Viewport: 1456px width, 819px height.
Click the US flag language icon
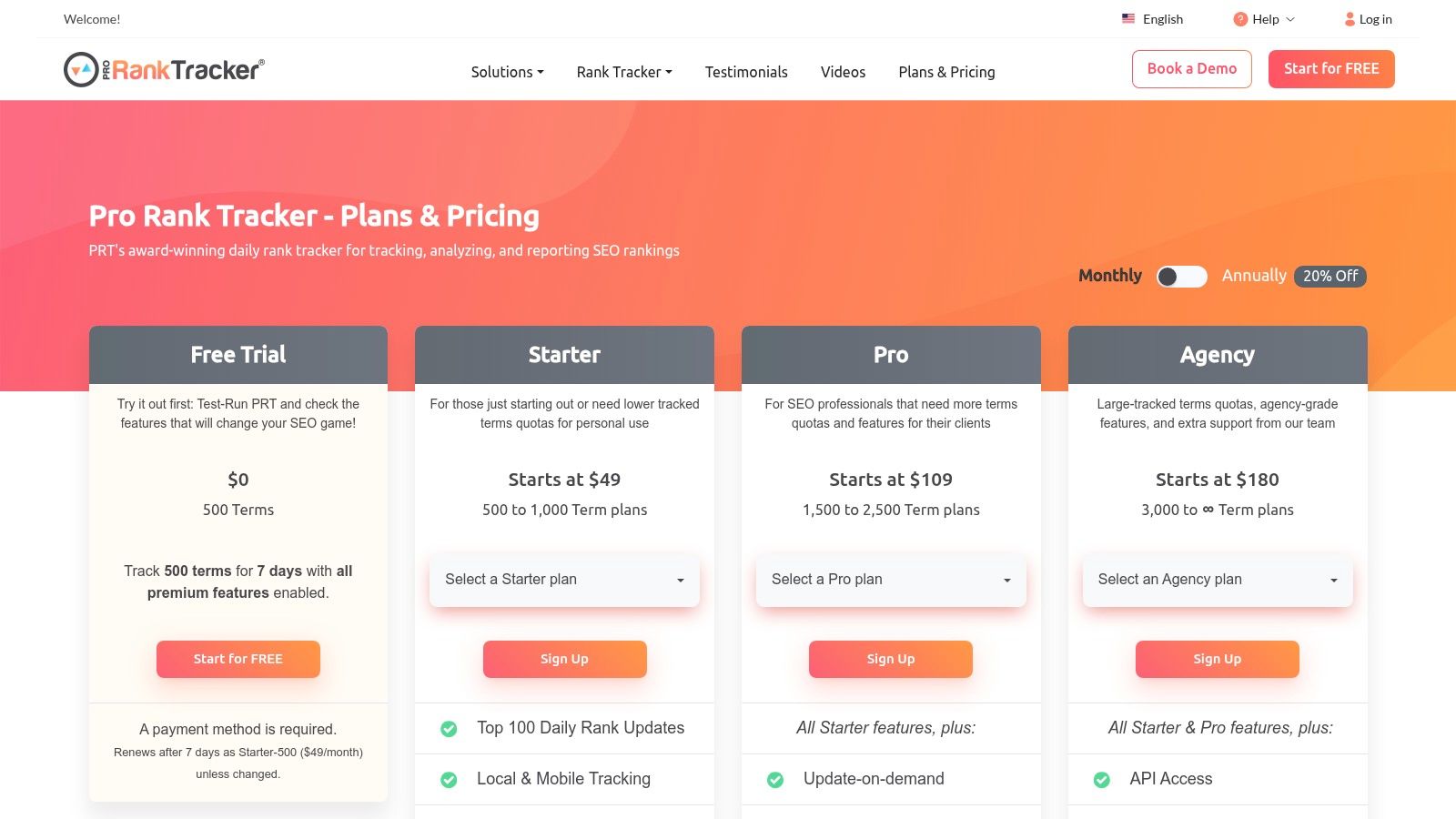[1128, 18]
